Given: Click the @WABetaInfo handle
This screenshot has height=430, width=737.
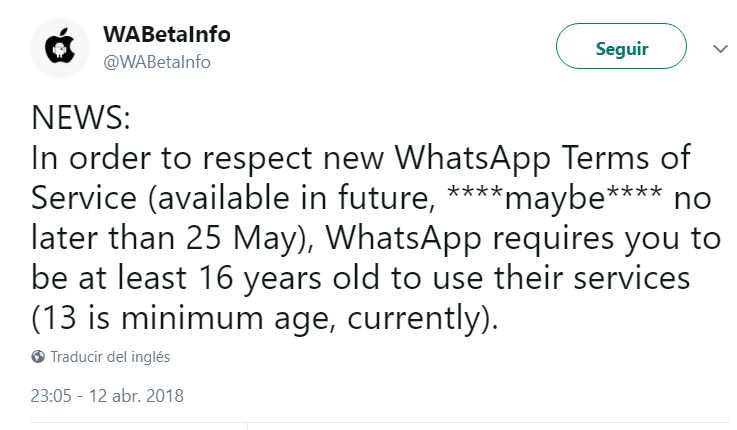Looking at the screenshot, I should pyautogui.click(x=156, y=61).
